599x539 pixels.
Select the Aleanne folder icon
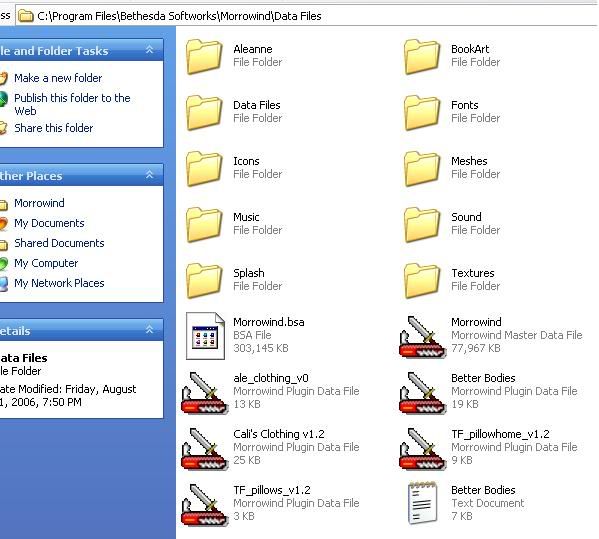[x=204, y=57]
